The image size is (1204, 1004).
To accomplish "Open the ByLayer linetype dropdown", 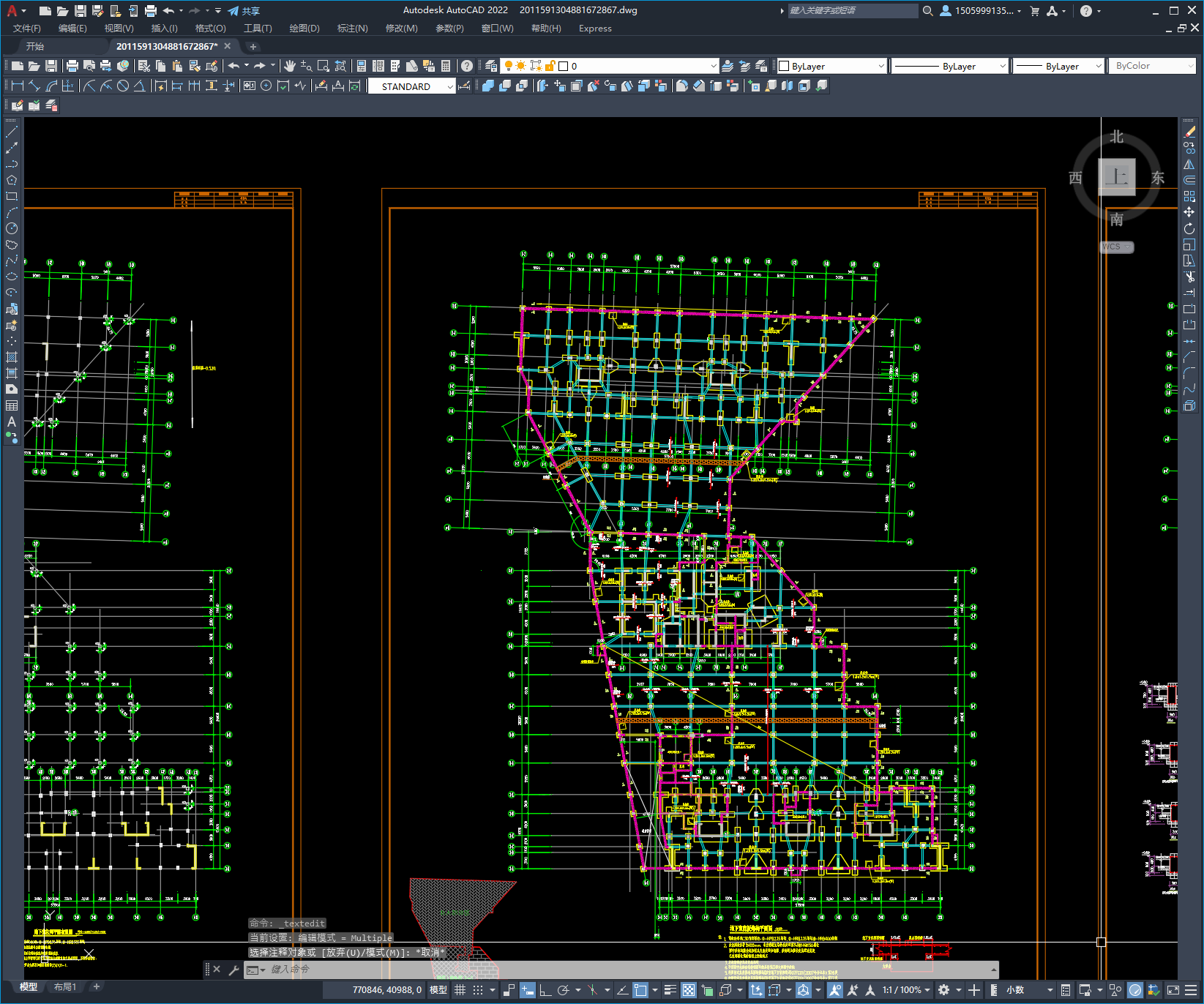I will [x=950, y=66].
